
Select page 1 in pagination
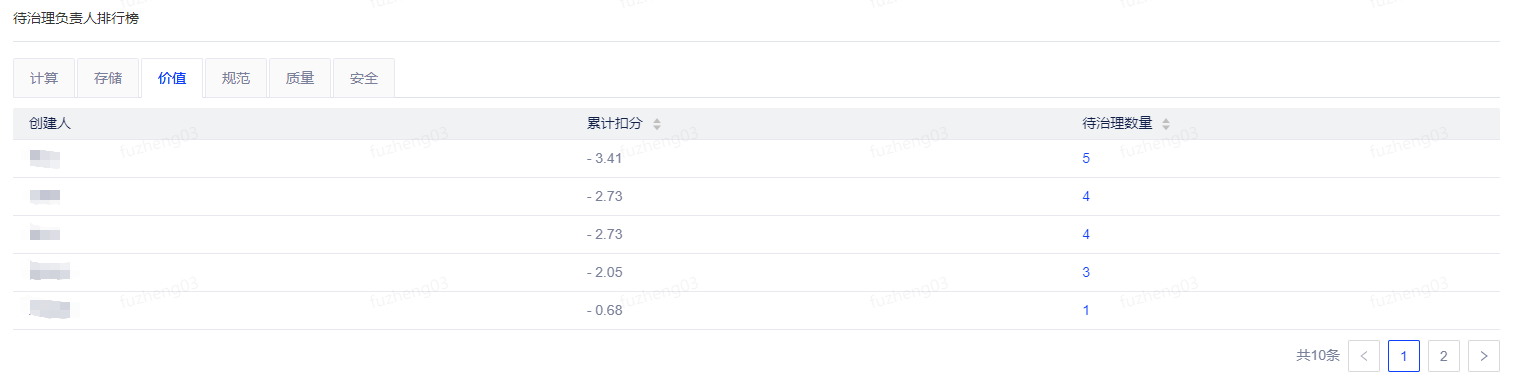[1404, 355]
